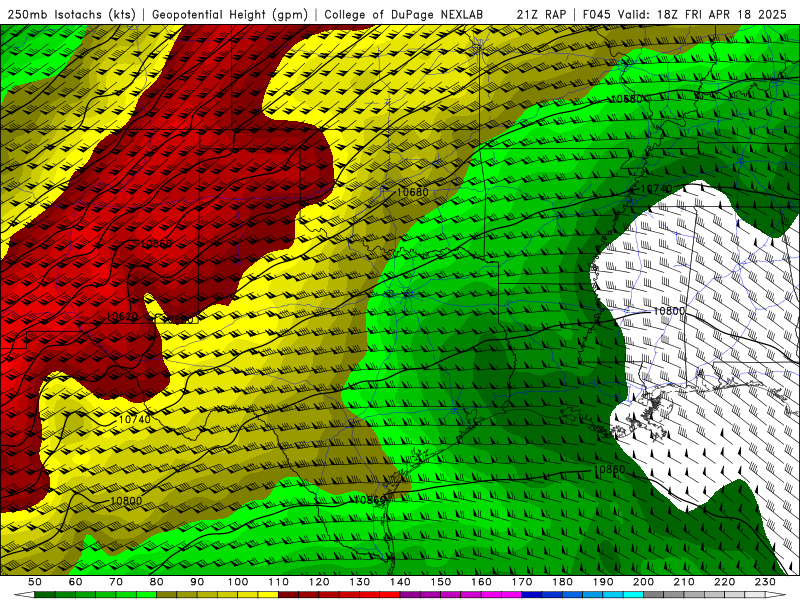Click the 10740 contour label in yellow area
The image size is (800, 600).
click(x=135, y=419)
